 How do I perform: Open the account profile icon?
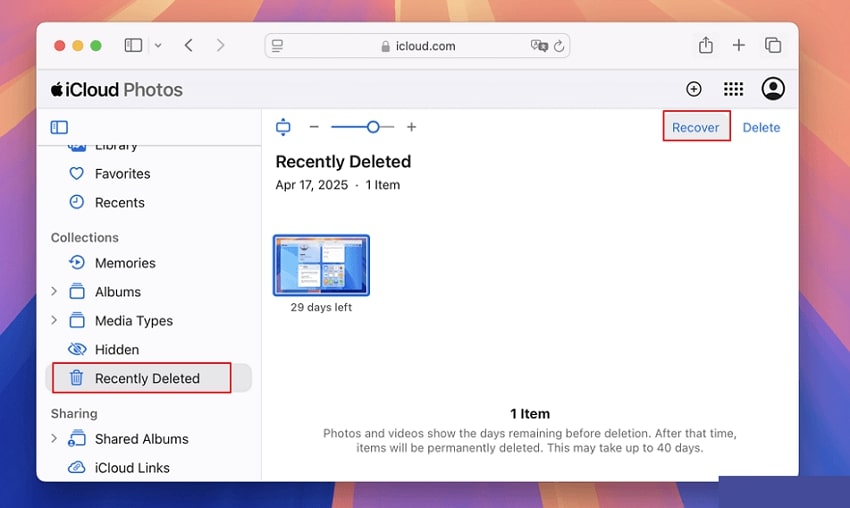point(773,88)
